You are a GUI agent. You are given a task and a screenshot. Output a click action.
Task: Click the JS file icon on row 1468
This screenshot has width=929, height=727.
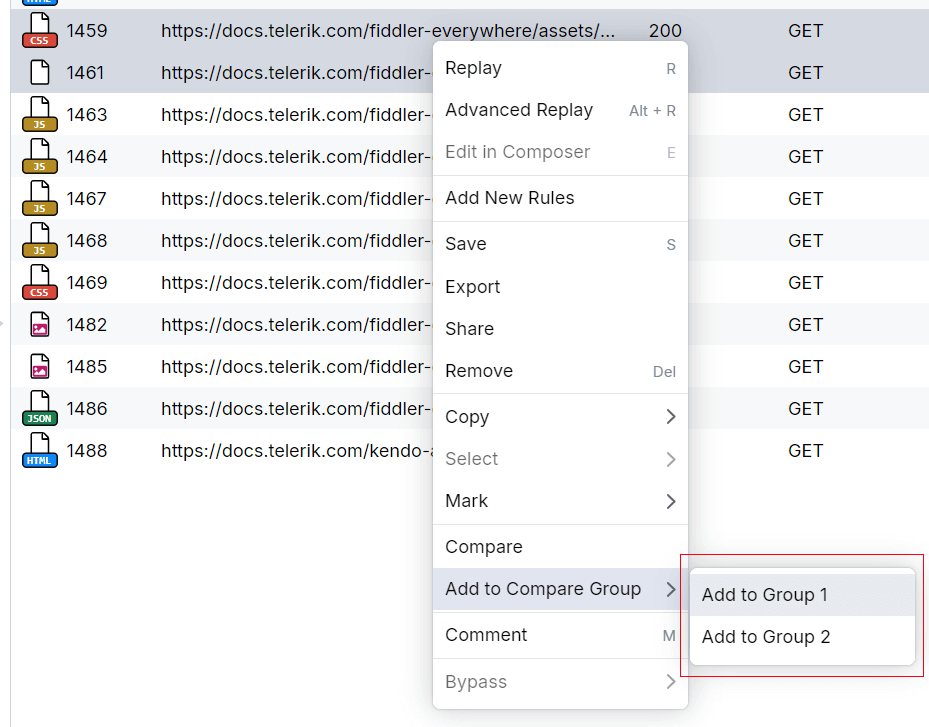pos(40,240)
